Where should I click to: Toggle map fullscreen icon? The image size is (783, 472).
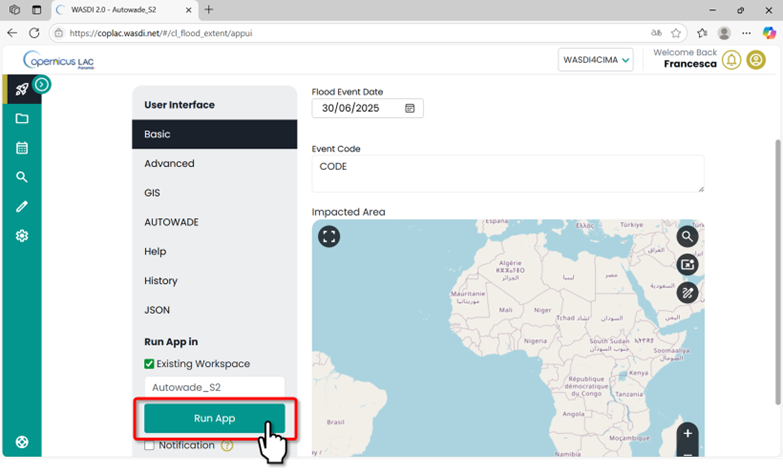click(x=329, y=236)
